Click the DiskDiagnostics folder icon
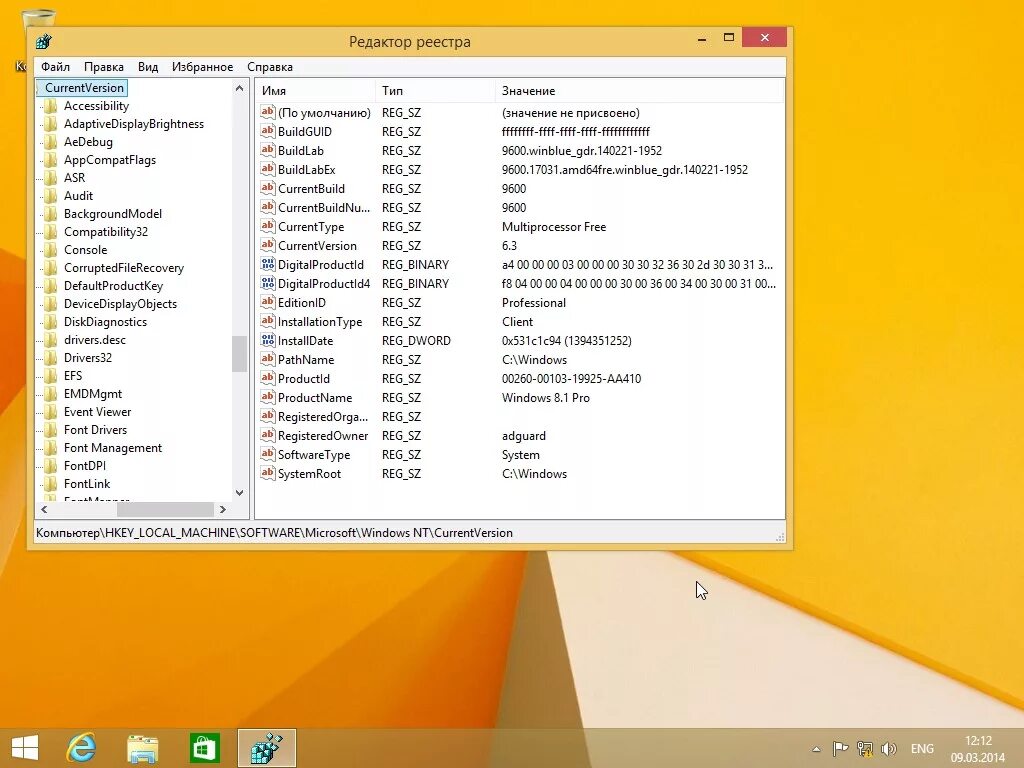 coord(50,322)
